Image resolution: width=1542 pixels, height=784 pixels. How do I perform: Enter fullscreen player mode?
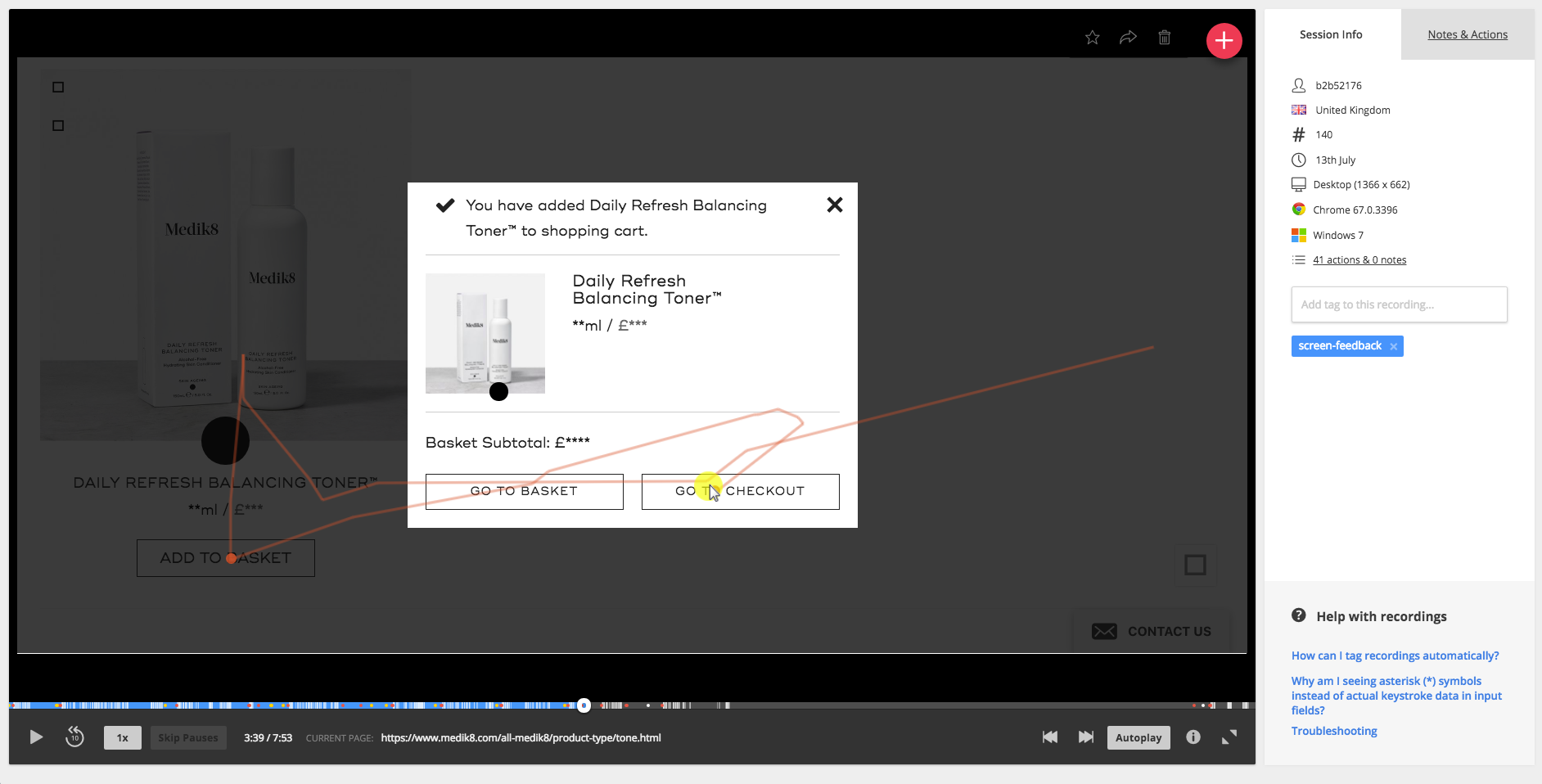click(1229, 737)
